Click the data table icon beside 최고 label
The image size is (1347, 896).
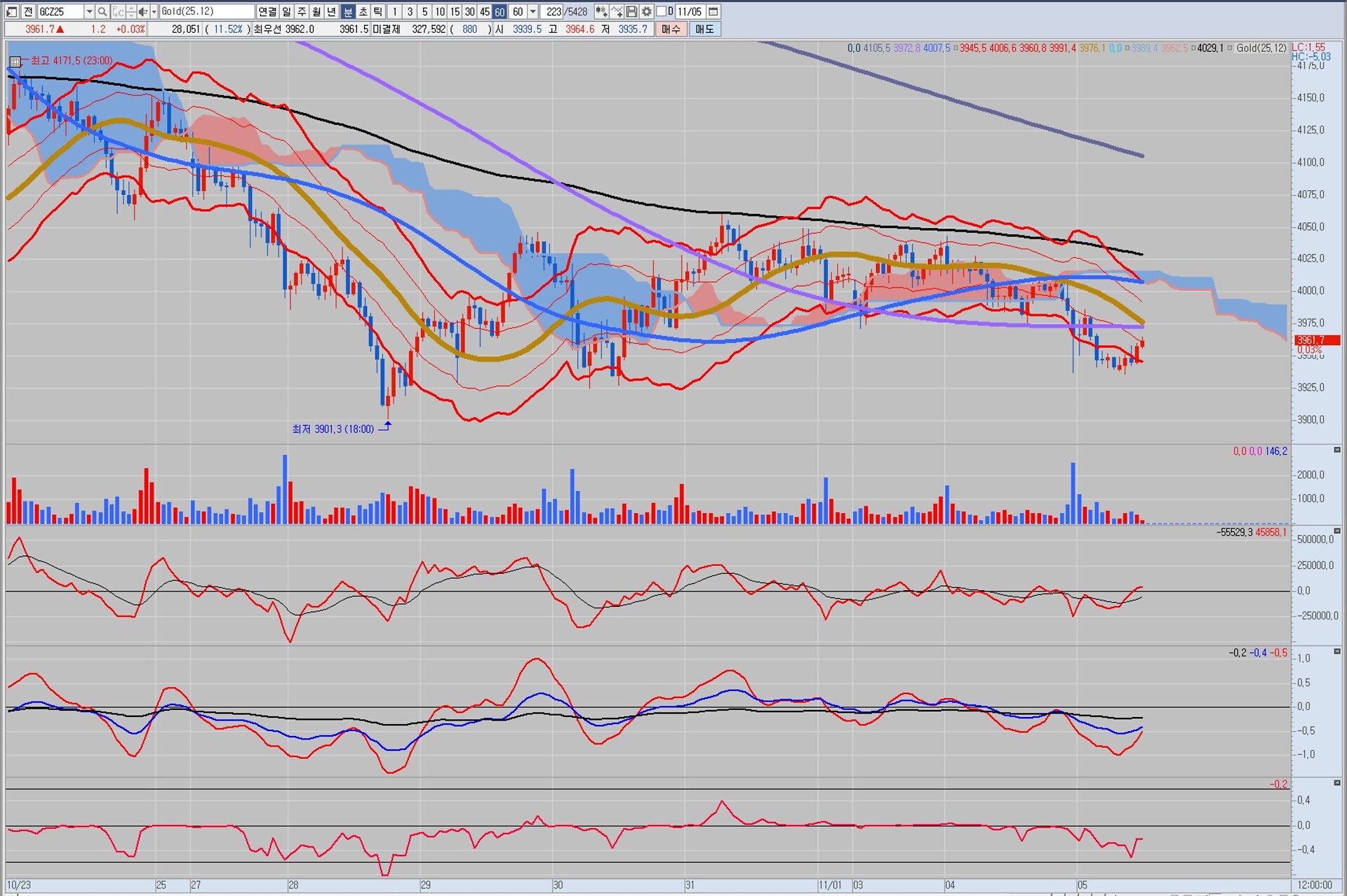15,61
